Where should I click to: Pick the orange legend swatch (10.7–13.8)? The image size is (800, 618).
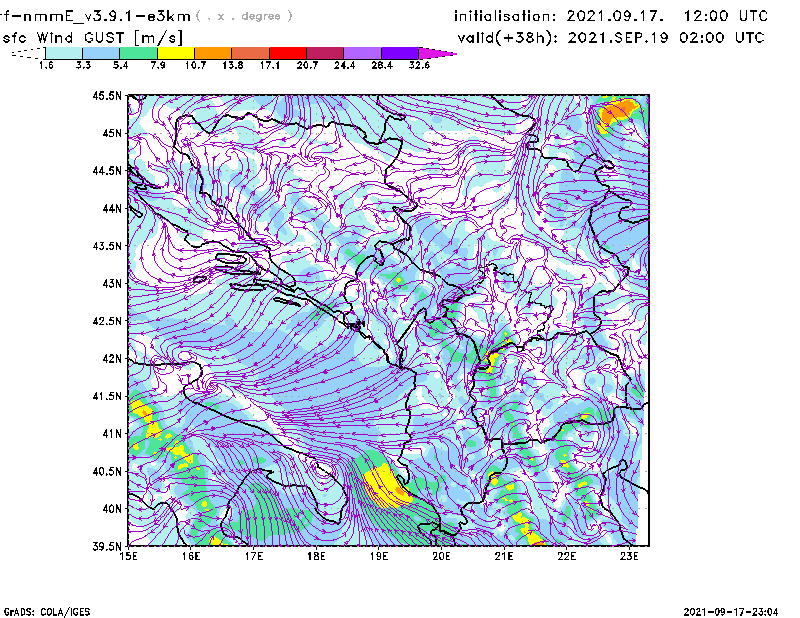pyautogui.click(x=213, y=53)
